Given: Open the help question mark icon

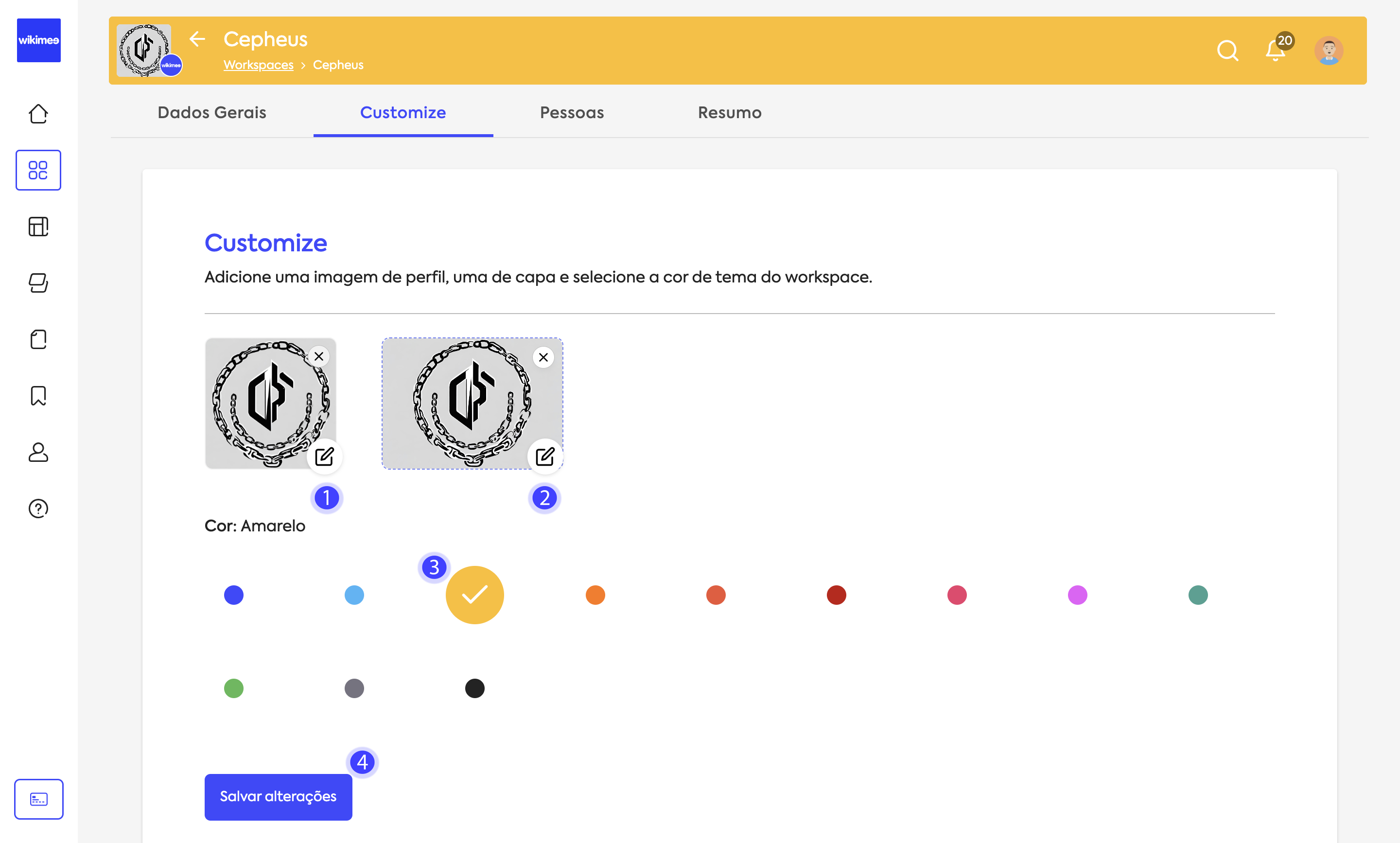Looking at the screenshot, I should pos(38,509).
